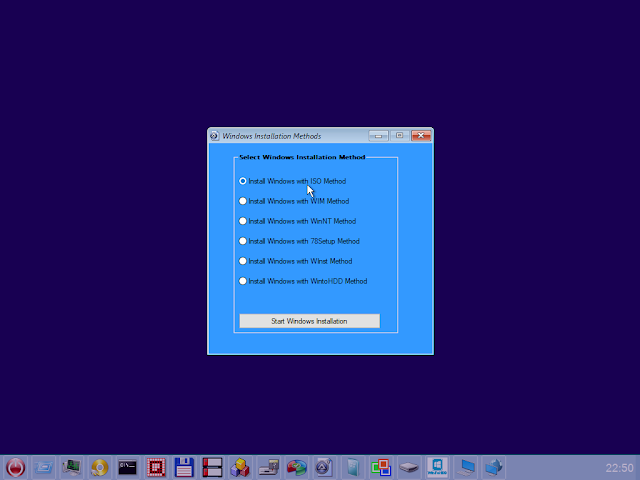Open the red grid square icon in taskbar
The width and height of the screenshot is (640, 480).
pyautogui.click(x=156, y=467)
